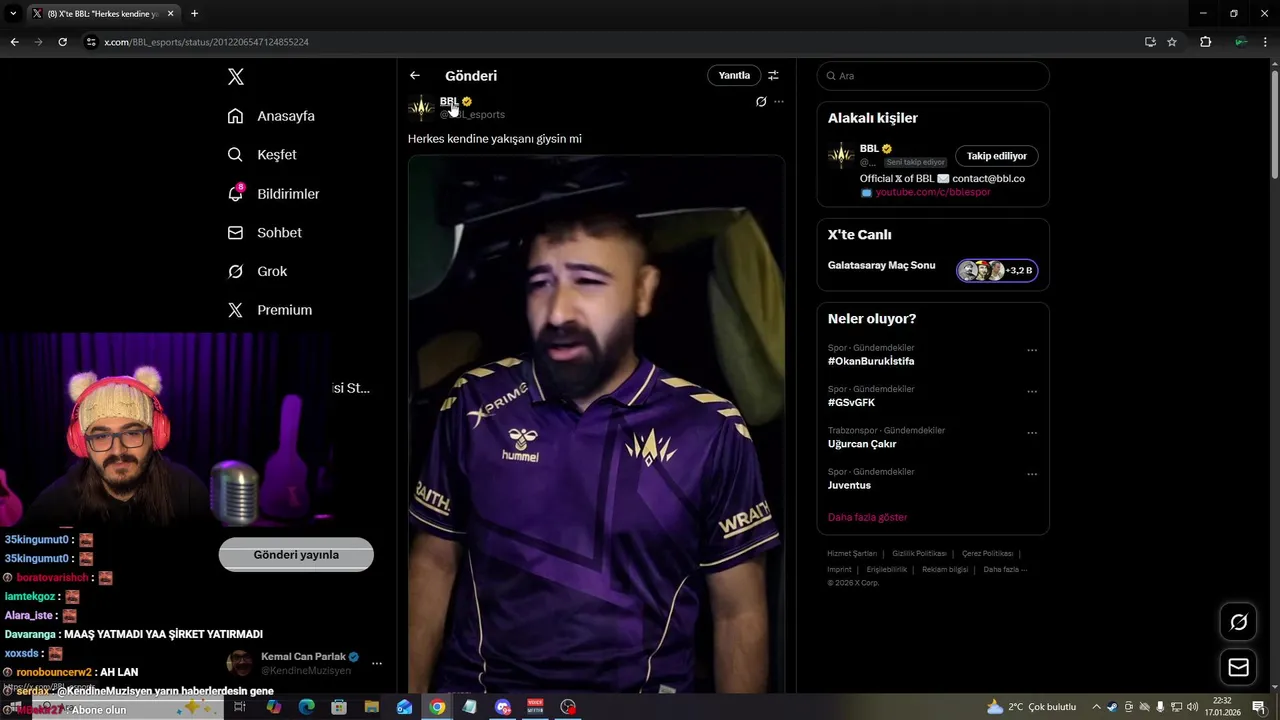Click the site info icon in address bar
1280x720 pixels.
(91, 42)
